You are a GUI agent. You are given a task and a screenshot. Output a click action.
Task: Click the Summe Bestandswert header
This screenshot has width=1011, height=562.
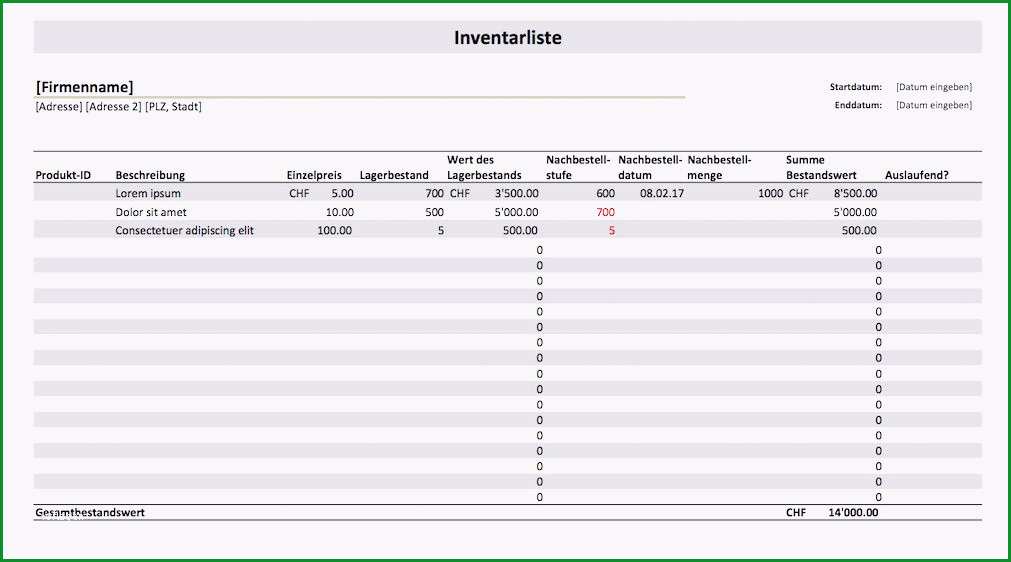821,168
